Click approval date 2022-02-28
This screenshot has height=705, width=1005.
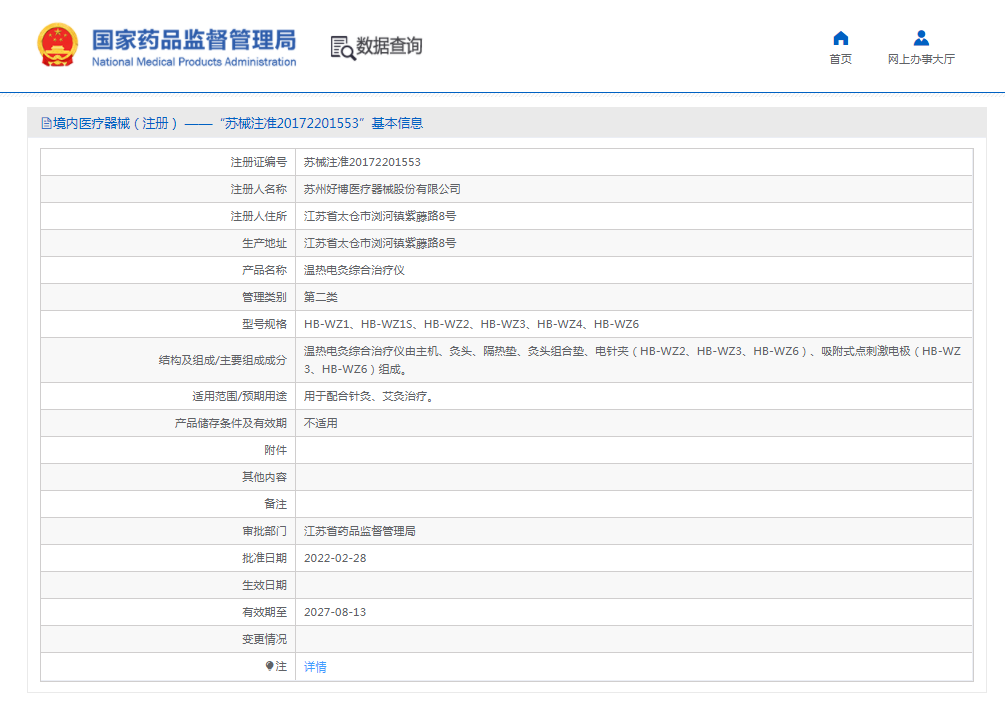click(x=335, y=558)
